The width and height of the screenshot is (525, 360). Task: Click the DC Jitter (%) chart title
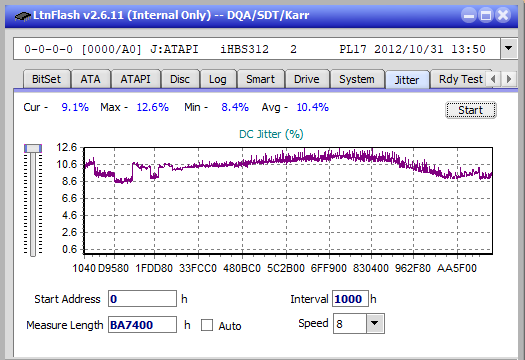(x=271, y=134)
